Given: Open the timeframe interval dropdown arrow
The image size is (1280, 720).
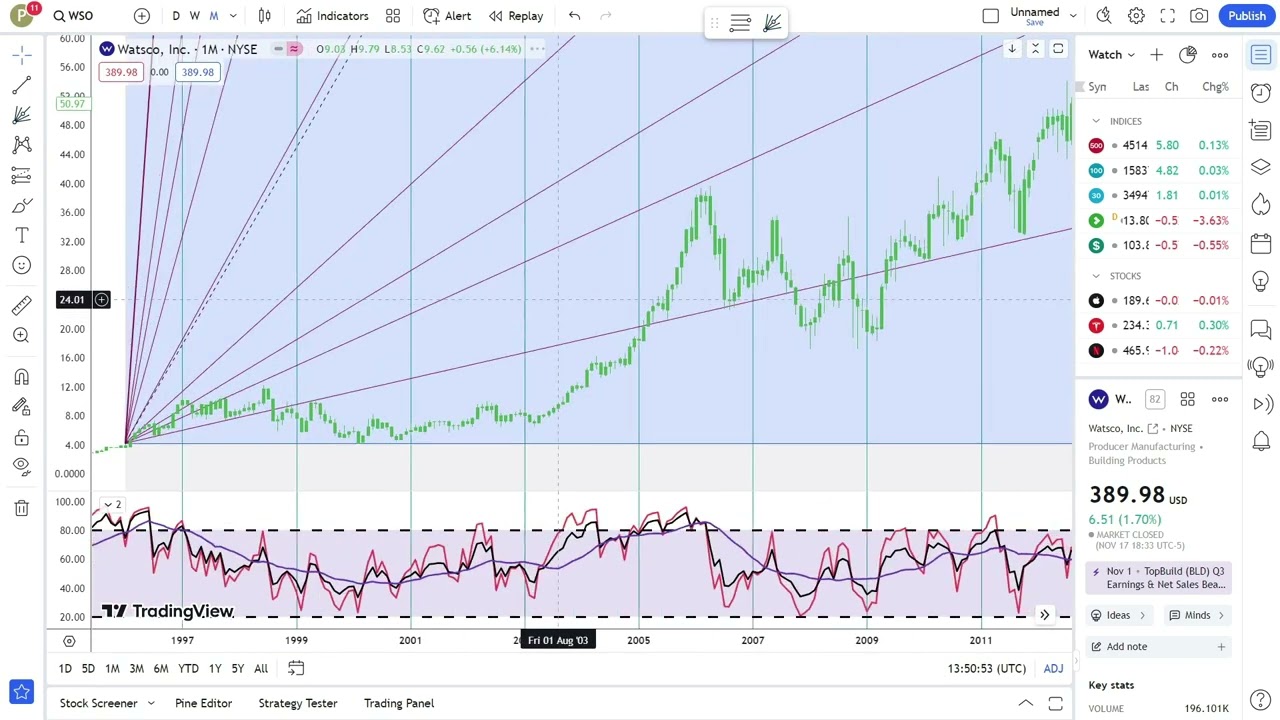Looking at the screenshot, I should pyautogui.click(x=233, y=16).
